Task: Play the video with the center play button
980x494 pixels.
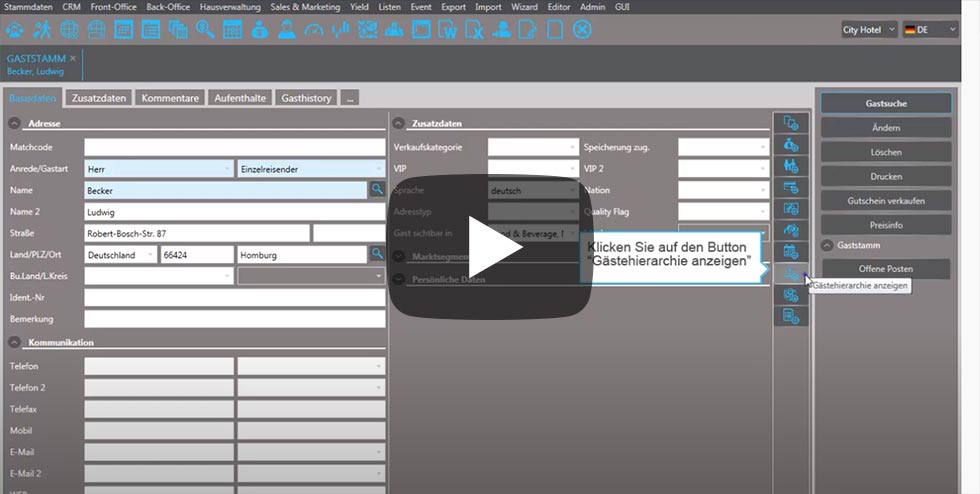Action: [491, 247]
